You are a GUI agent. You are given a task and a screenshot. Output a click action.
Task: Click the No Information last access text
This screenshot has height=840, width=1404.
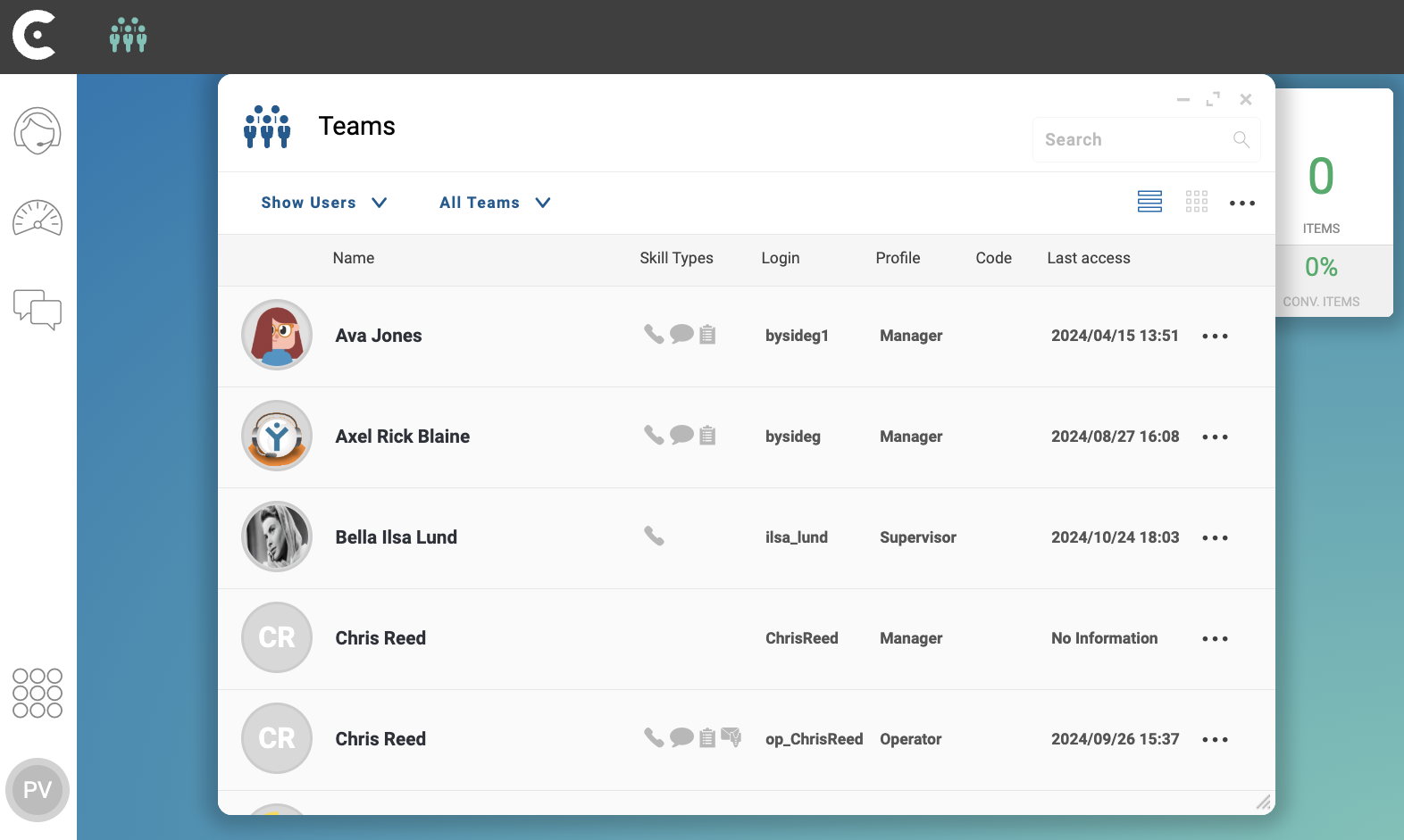tap(1105, 638)
